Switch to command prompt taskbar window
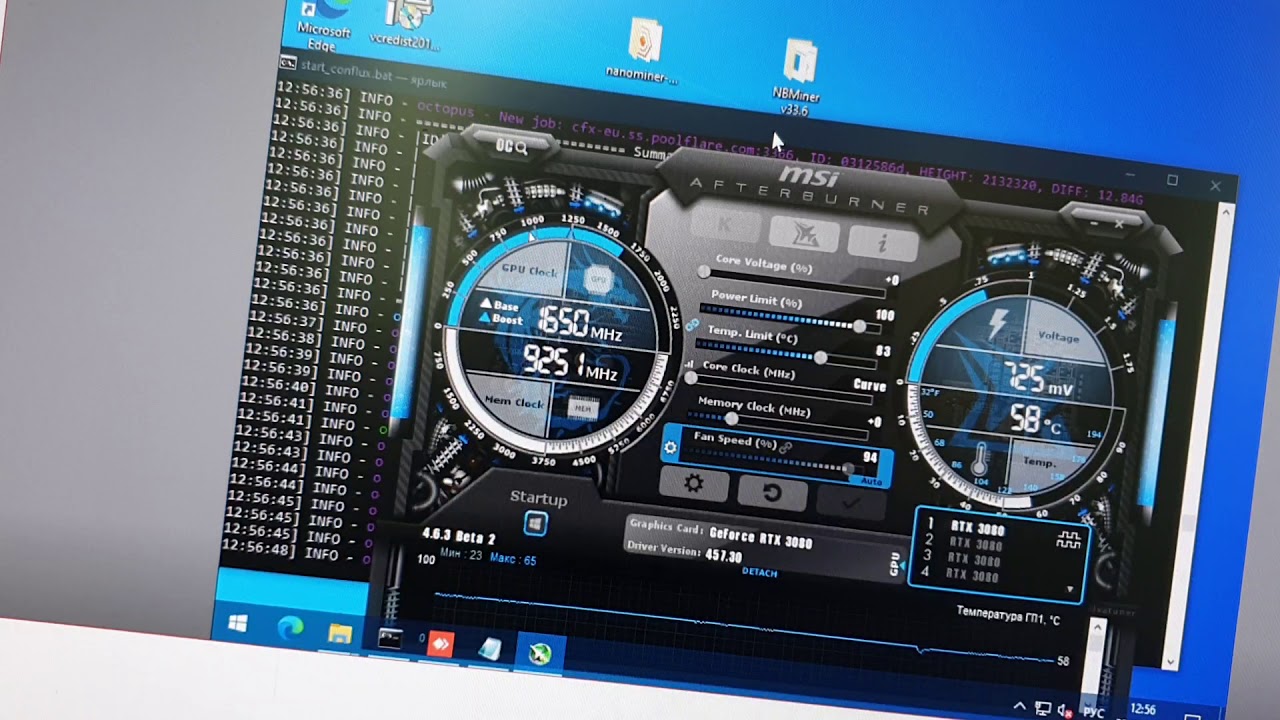Viewport: 1280px width, 720px height. 389,639
